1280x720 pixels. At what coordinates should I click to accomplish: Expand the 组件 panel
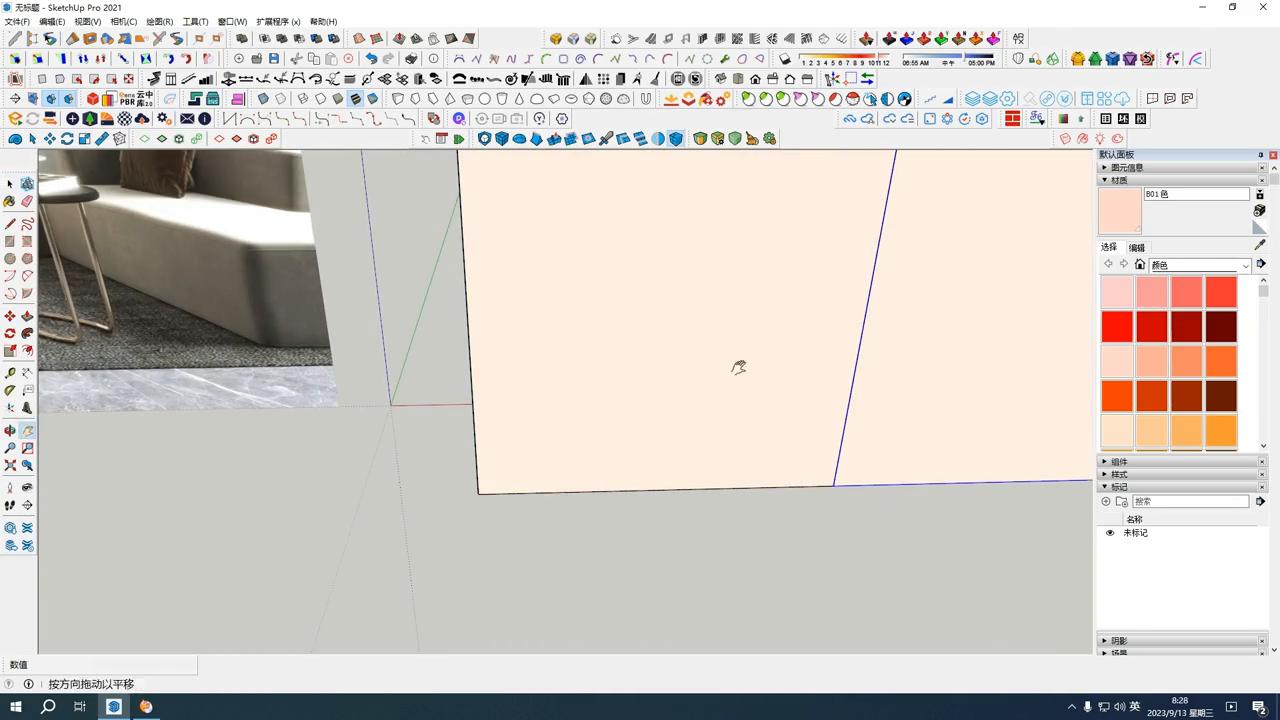(1107, 461)
